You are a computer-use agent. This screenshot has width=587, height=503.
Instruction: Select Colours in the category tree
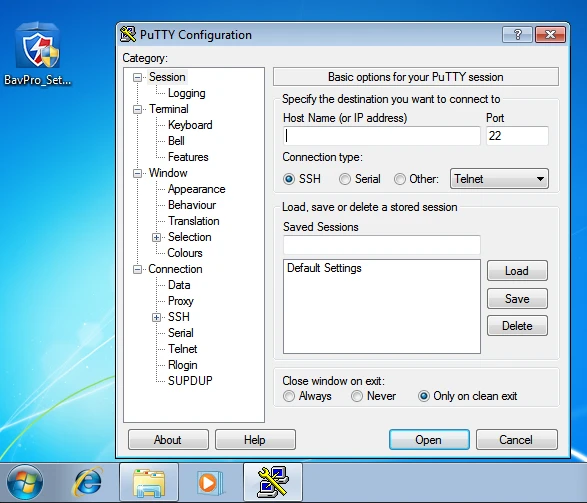pos(185,253)
